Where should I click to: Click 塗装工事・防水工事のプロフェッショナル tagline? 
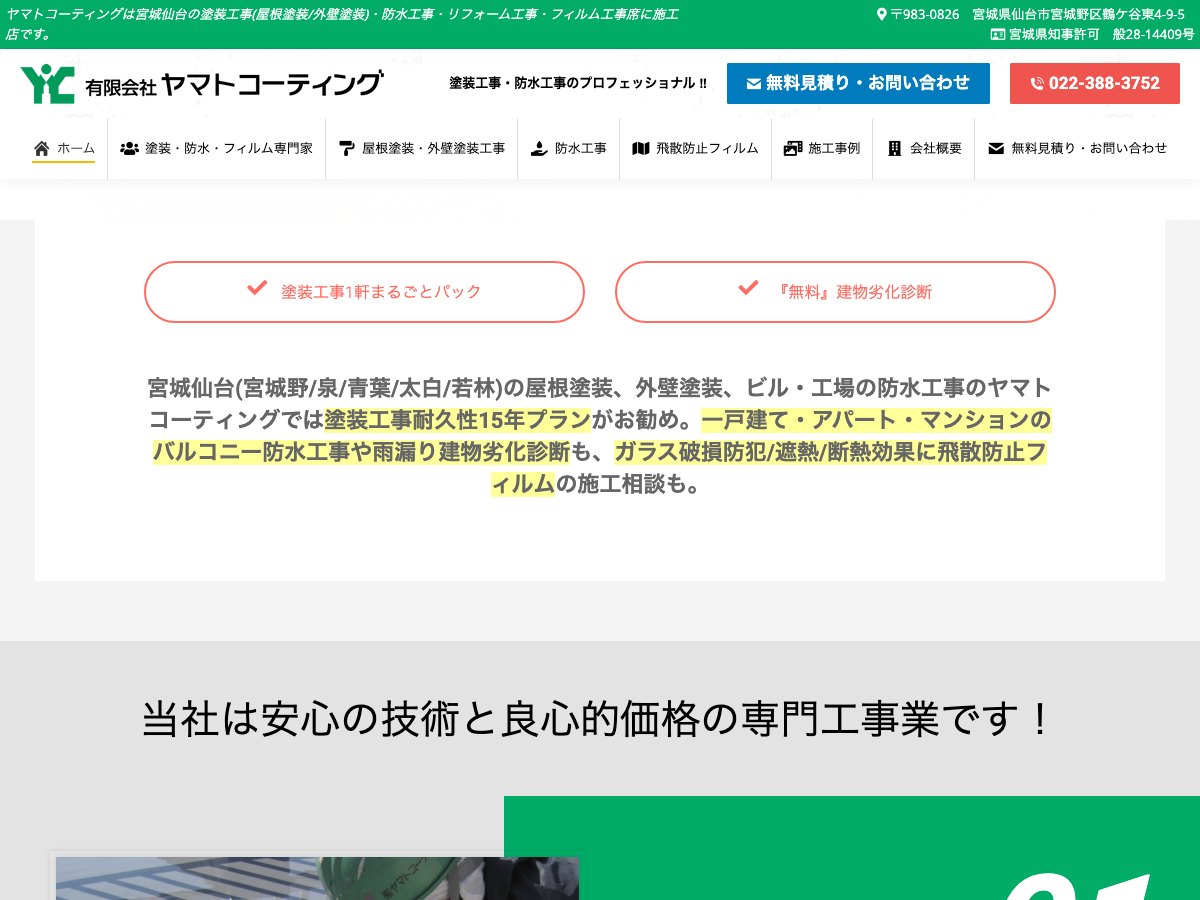tap(578, 84)
